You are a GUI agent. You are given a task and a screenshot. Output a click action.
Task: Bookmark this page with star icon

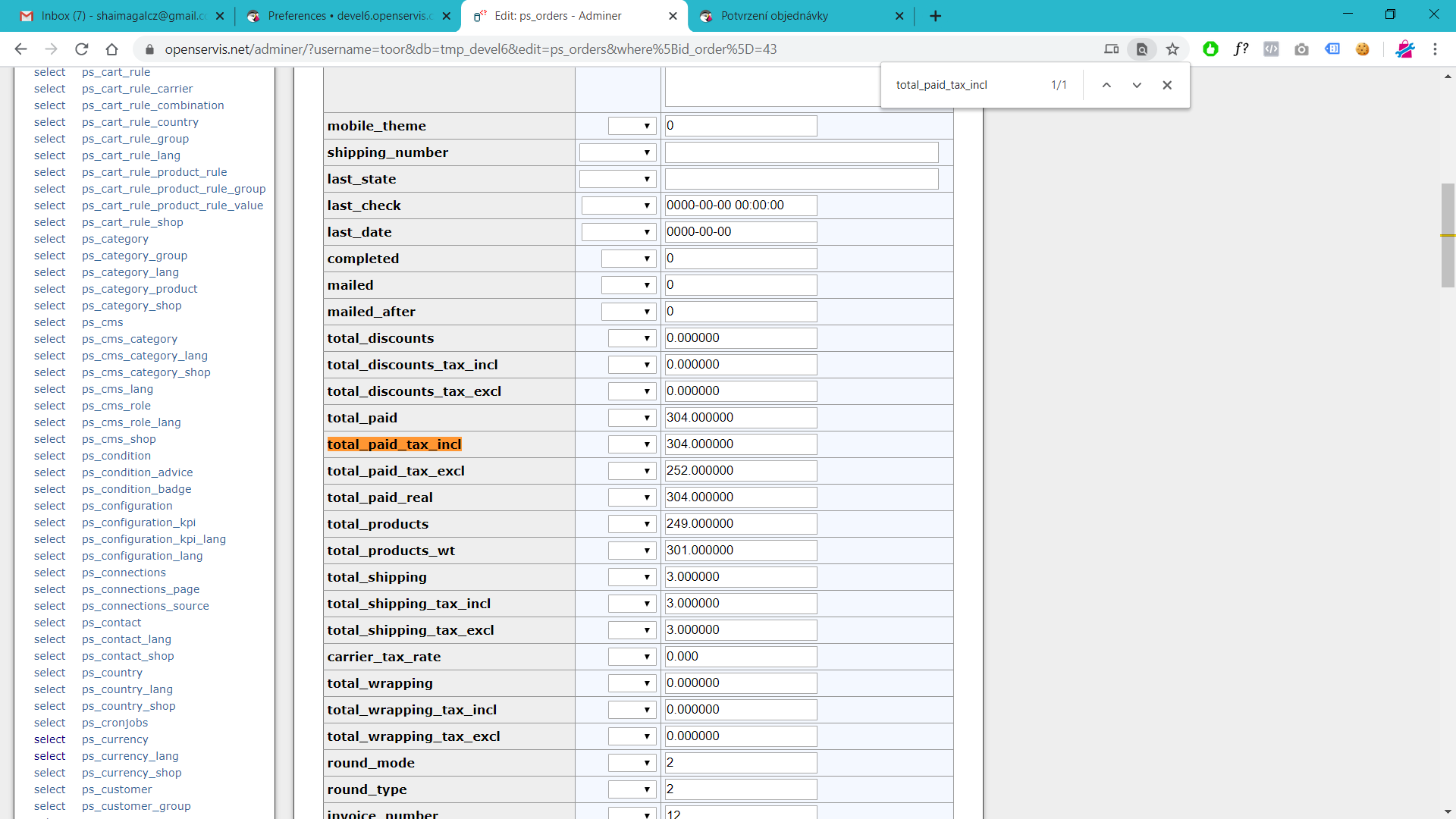pos(1172,49)
